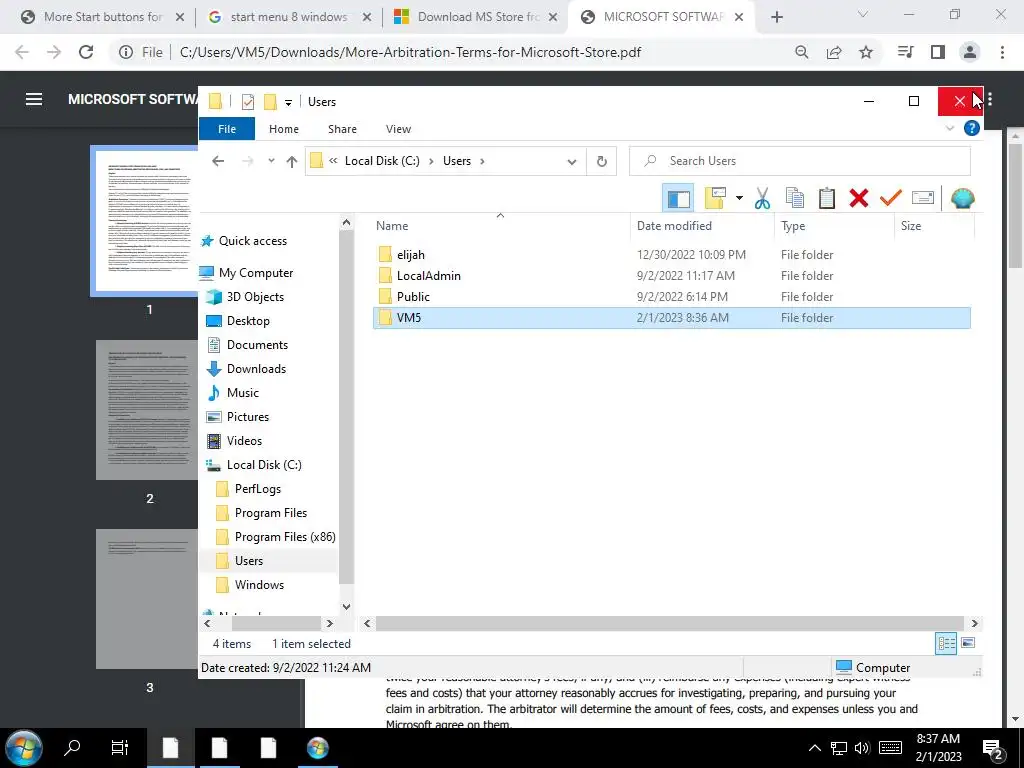Click file list horizontal scrollbar
Image resolution: width=1024 pixels, height=768 pixels.
click(x=669, y=624)
